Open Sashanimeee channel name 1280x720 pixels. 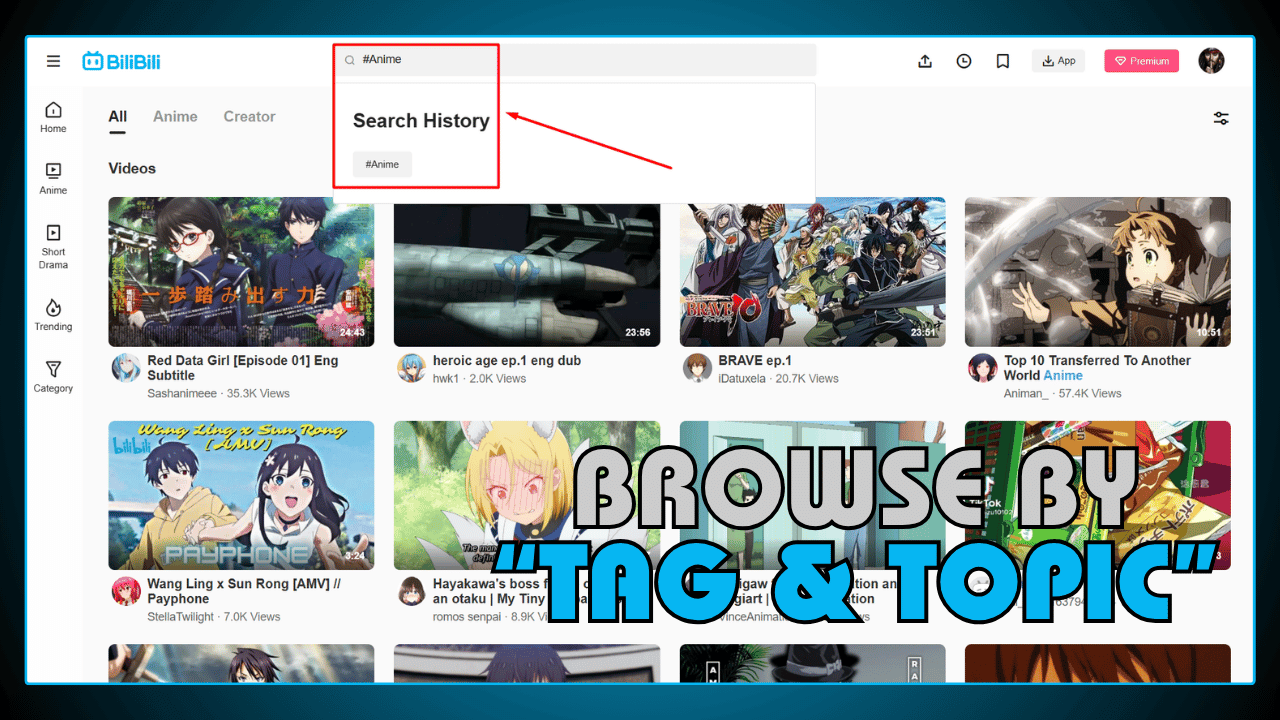[x=182, y=393]
